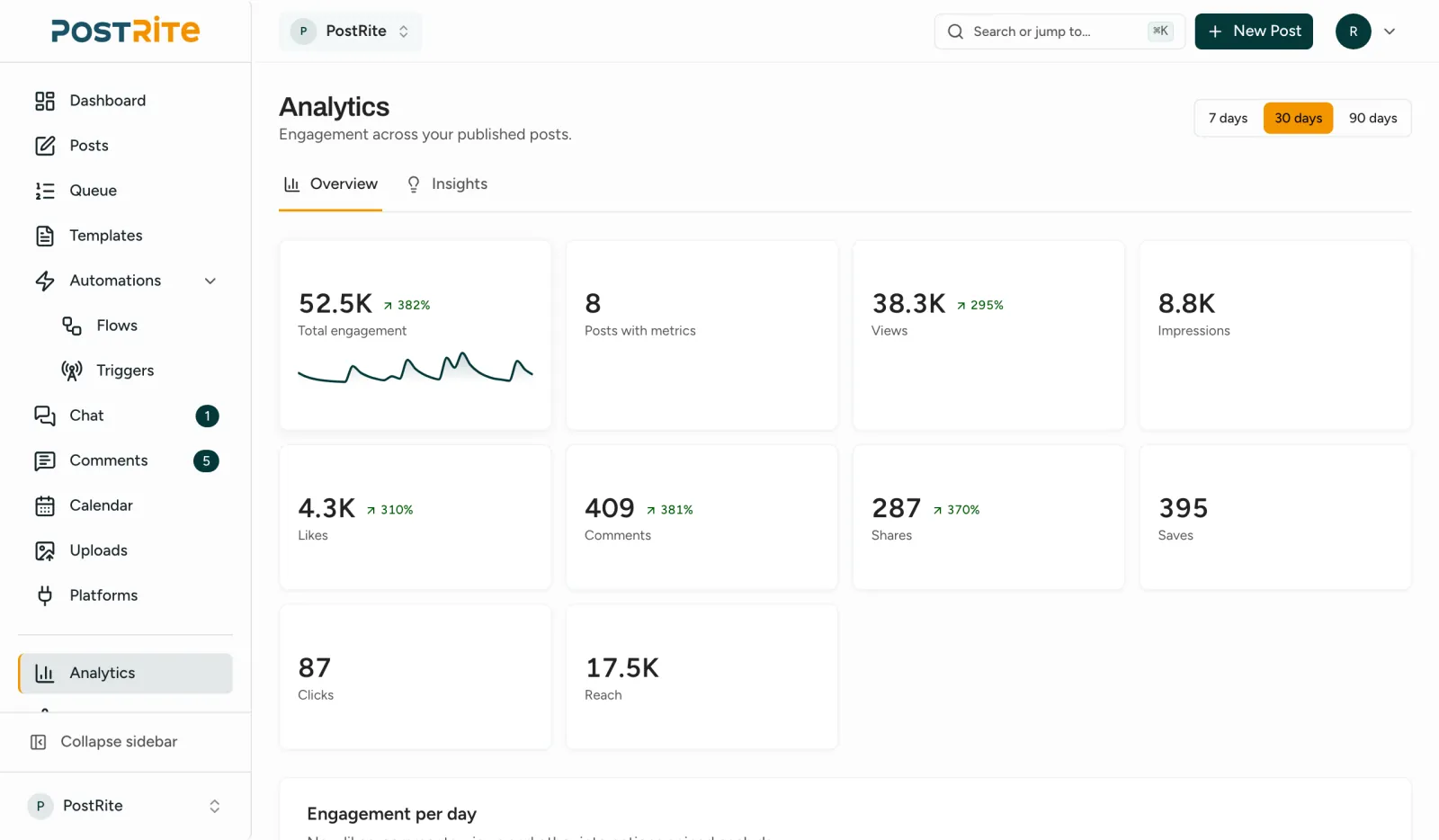
Task: Select the 30 days range
Action: pyautogui.click(x=1298, y=118)
